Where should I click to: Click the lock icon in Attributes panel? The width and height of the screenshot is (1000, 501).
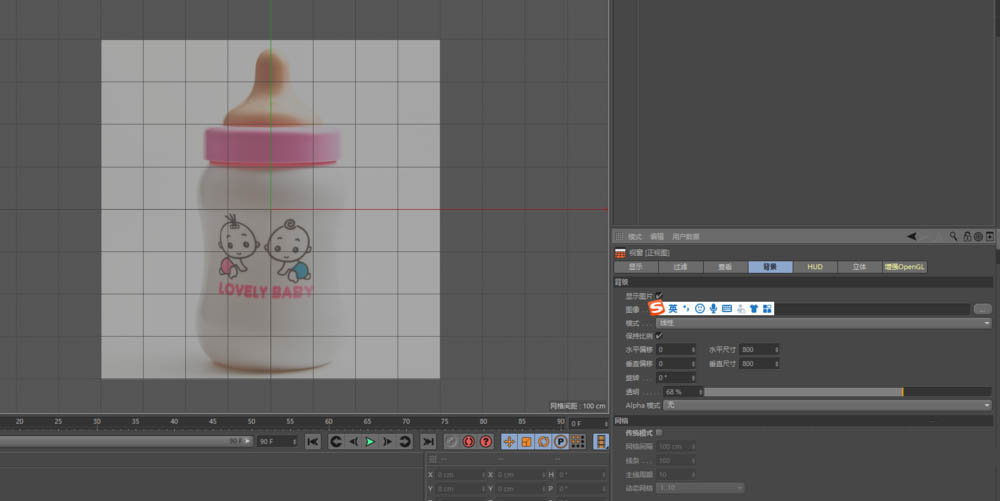[x=966, y=237]
